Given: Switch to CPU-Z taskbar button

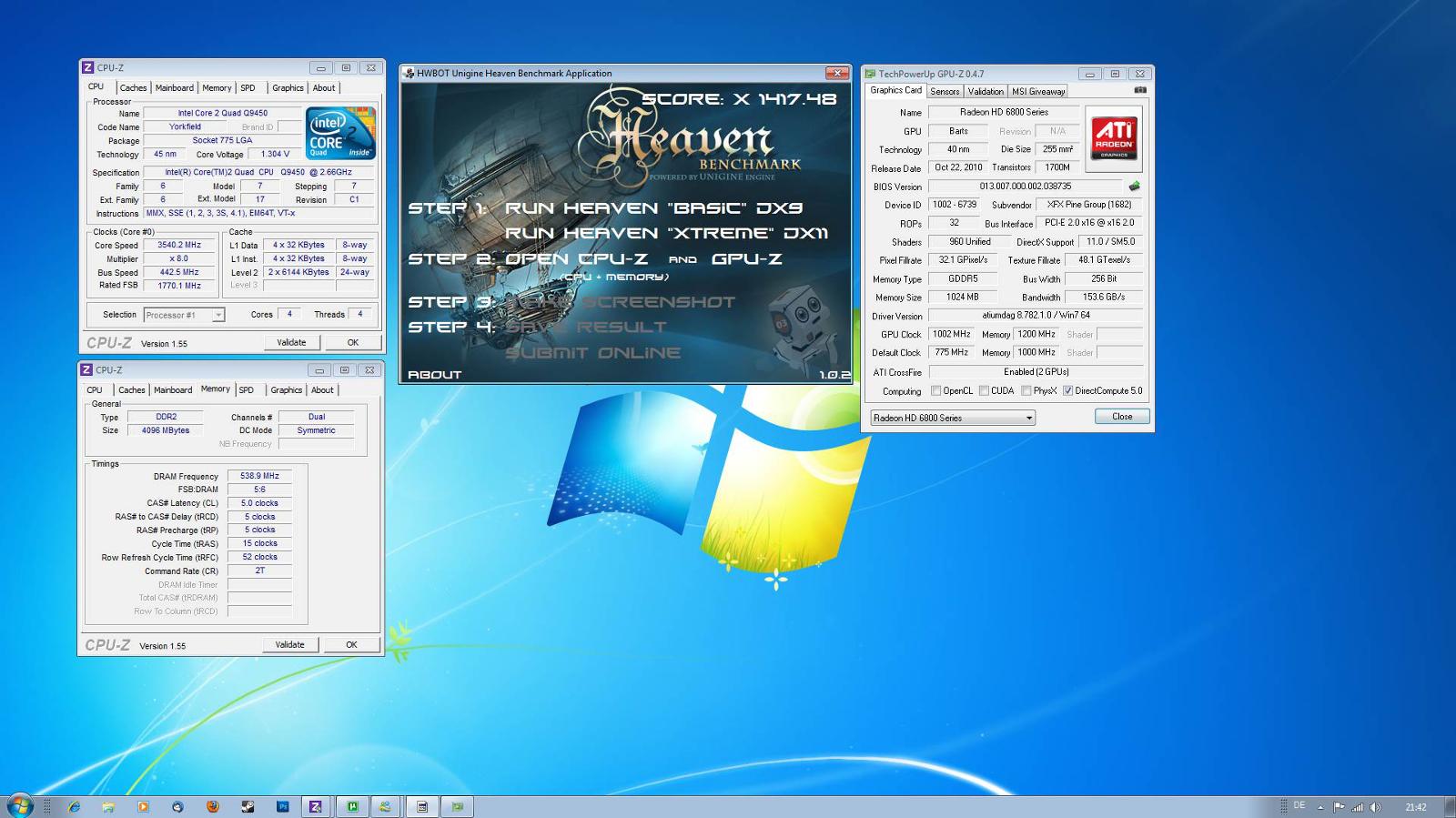Looking at the screenshot, I should [316, 806].
